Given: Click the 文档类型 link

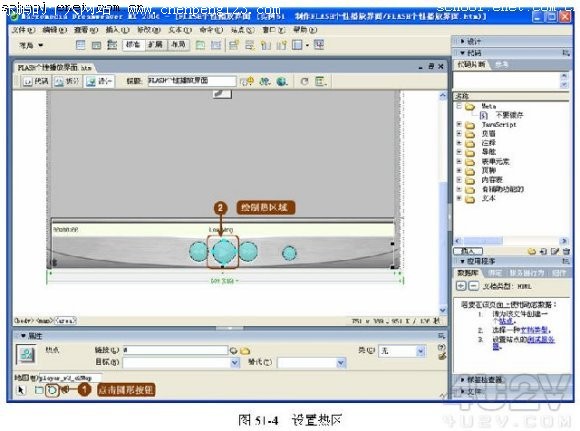Looking at the screenshot, I should click(535, 330).
